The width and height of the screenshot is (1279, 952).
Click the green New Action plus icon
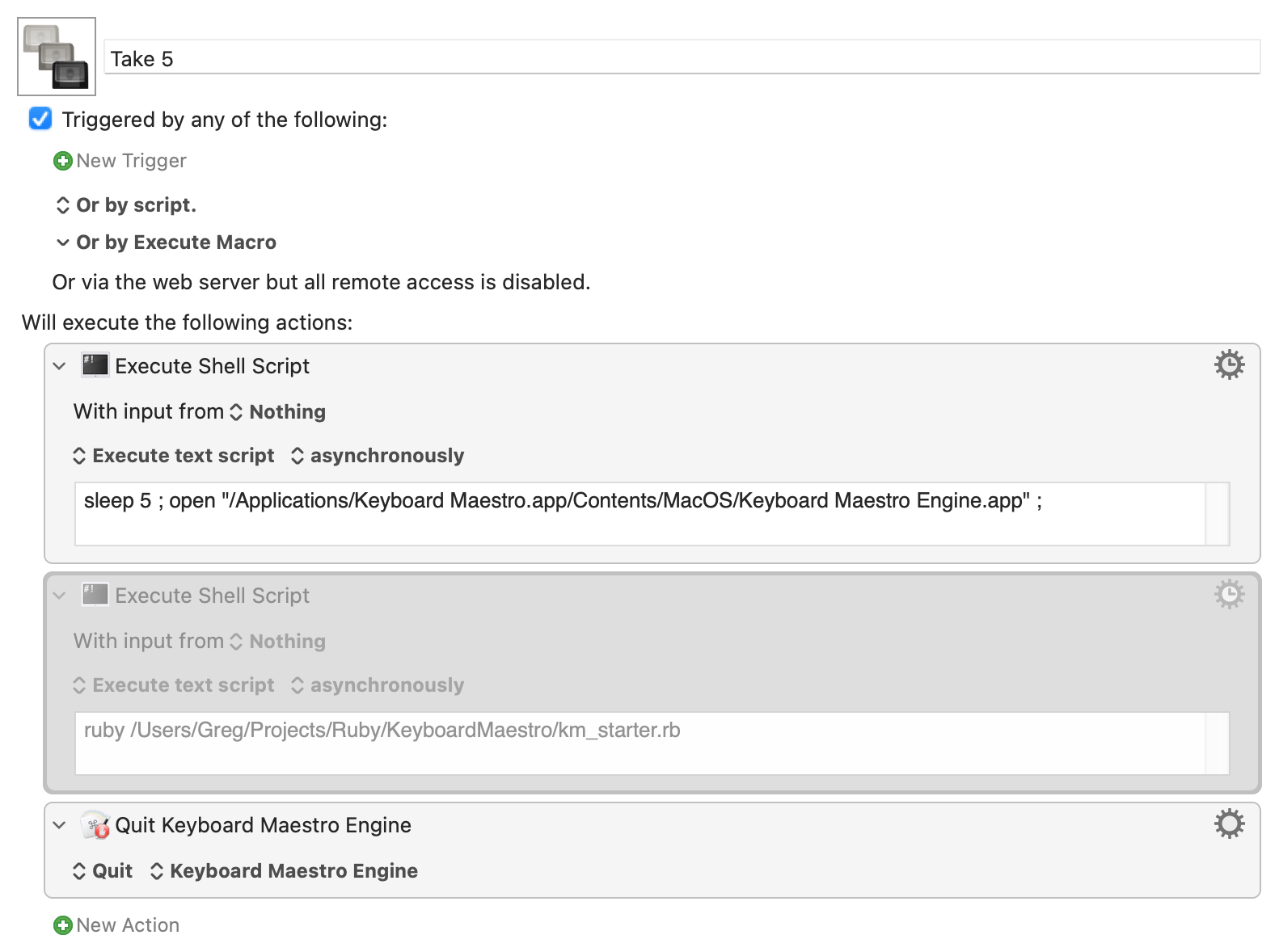coord(62,925)
